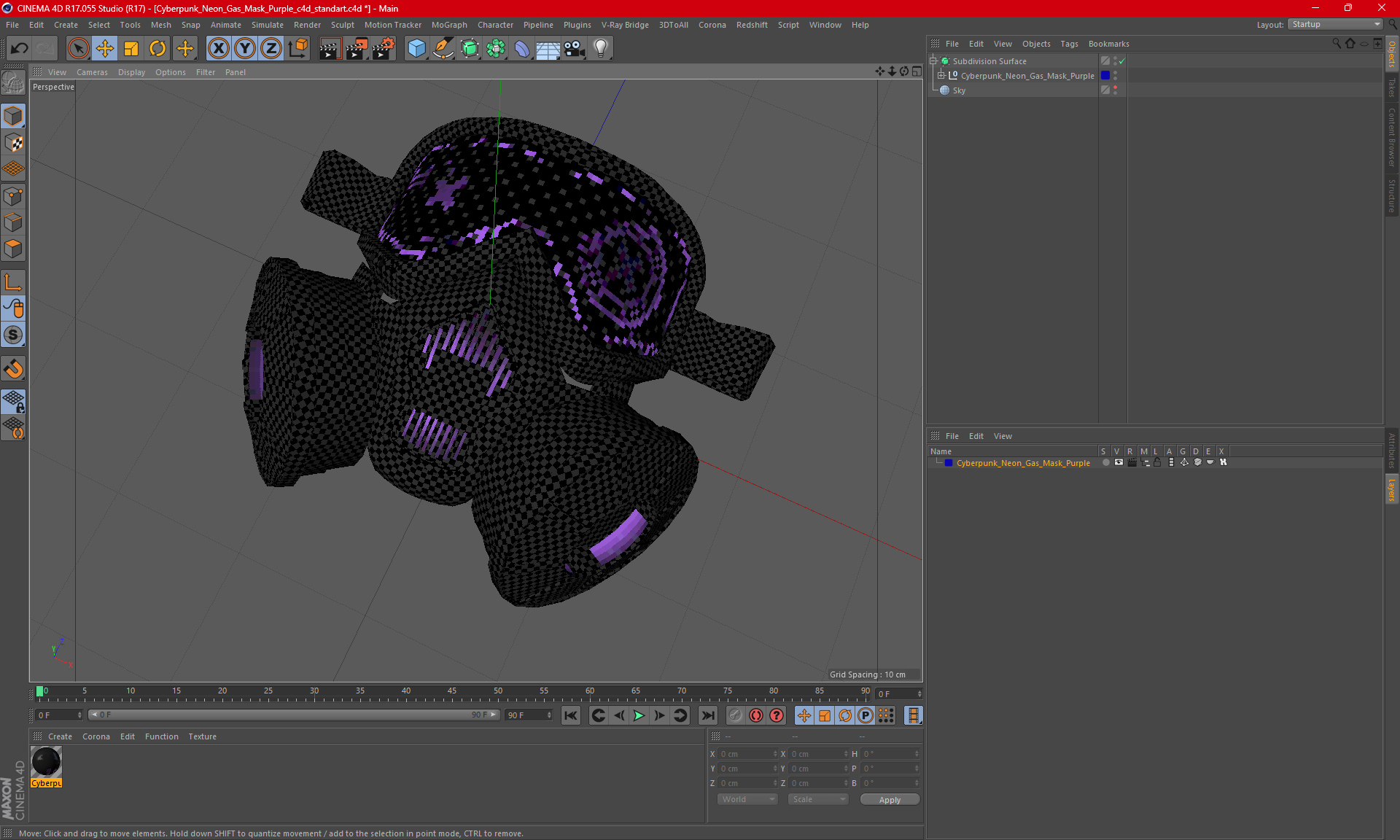Activate the Move tool in top toolbar

(105, 49)
